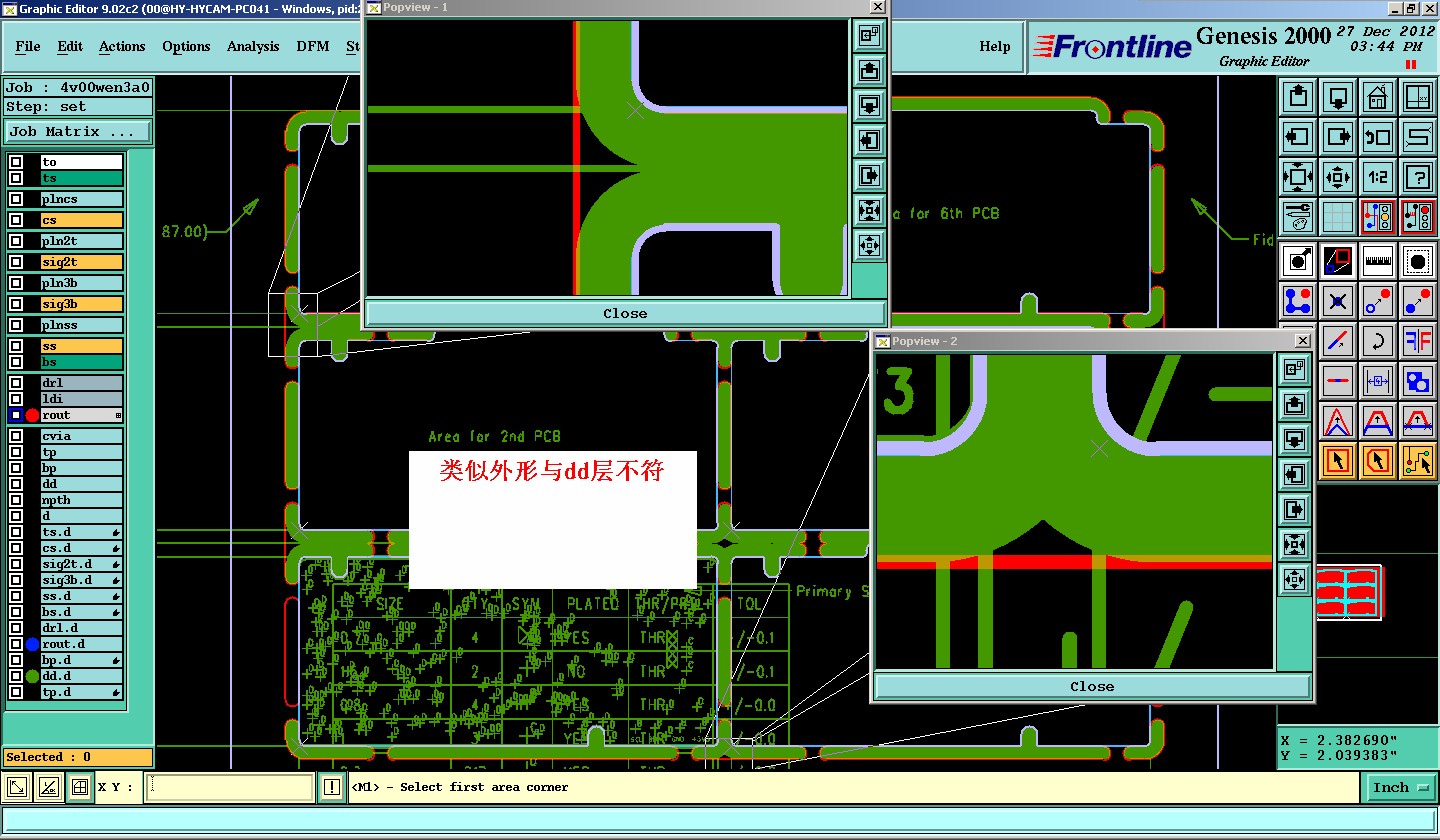The height and width of the screenshot is (840, 1440).
Task: Click the exclamation mark button
Action: click(331, 788)
